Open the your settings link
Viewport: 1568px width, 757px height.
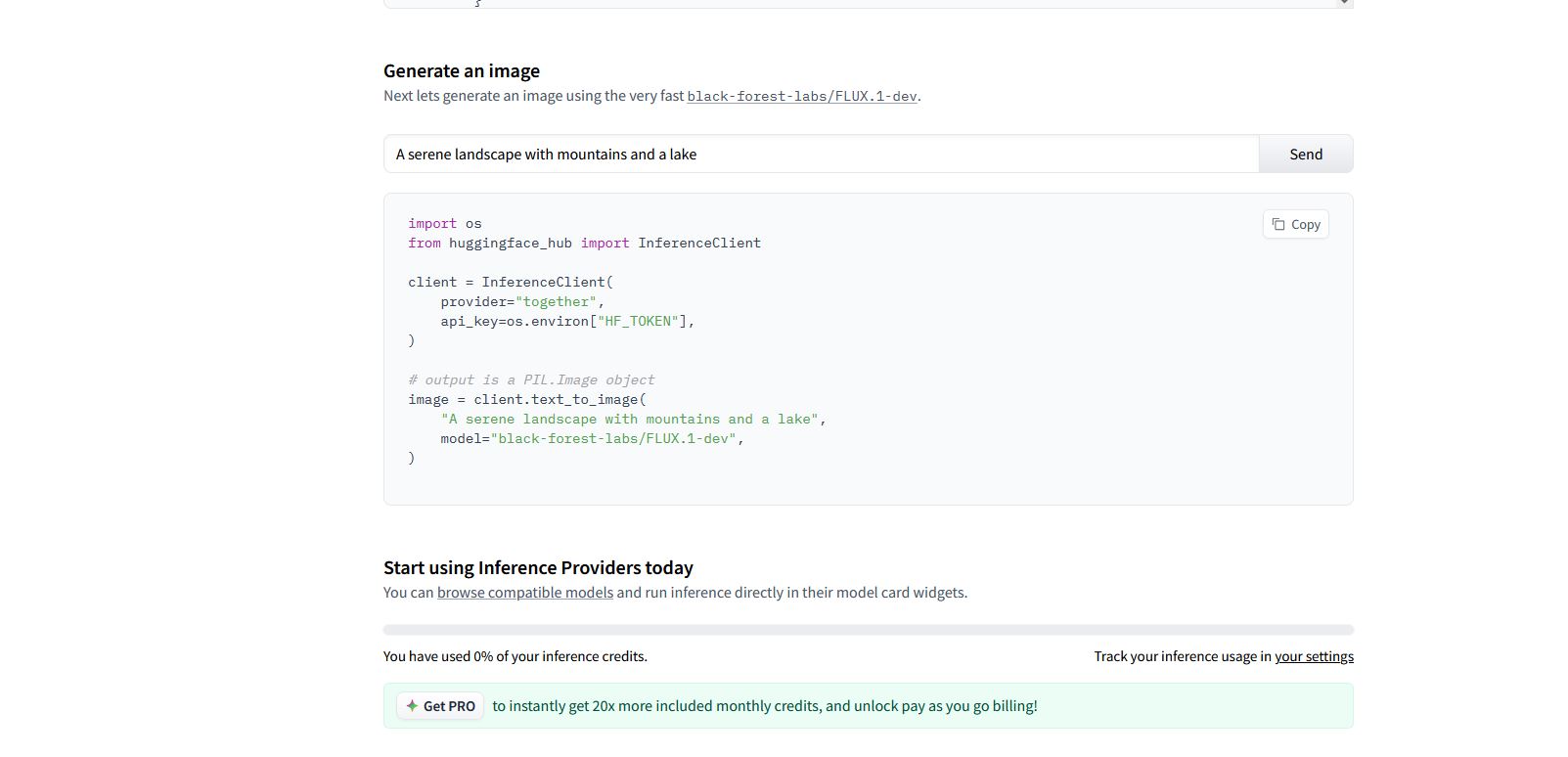coord(1314,656)
